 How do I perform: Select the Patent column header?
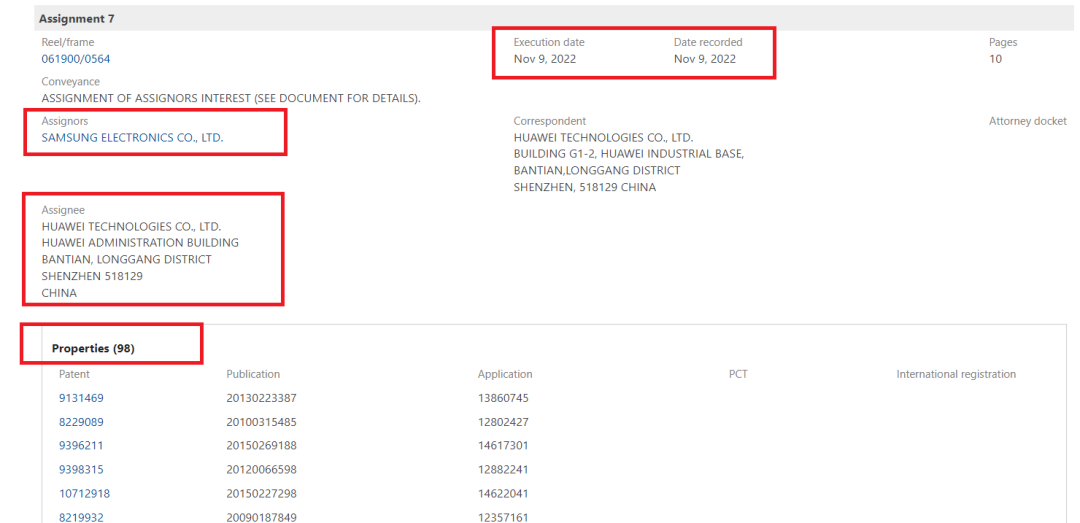coord(74,374)
